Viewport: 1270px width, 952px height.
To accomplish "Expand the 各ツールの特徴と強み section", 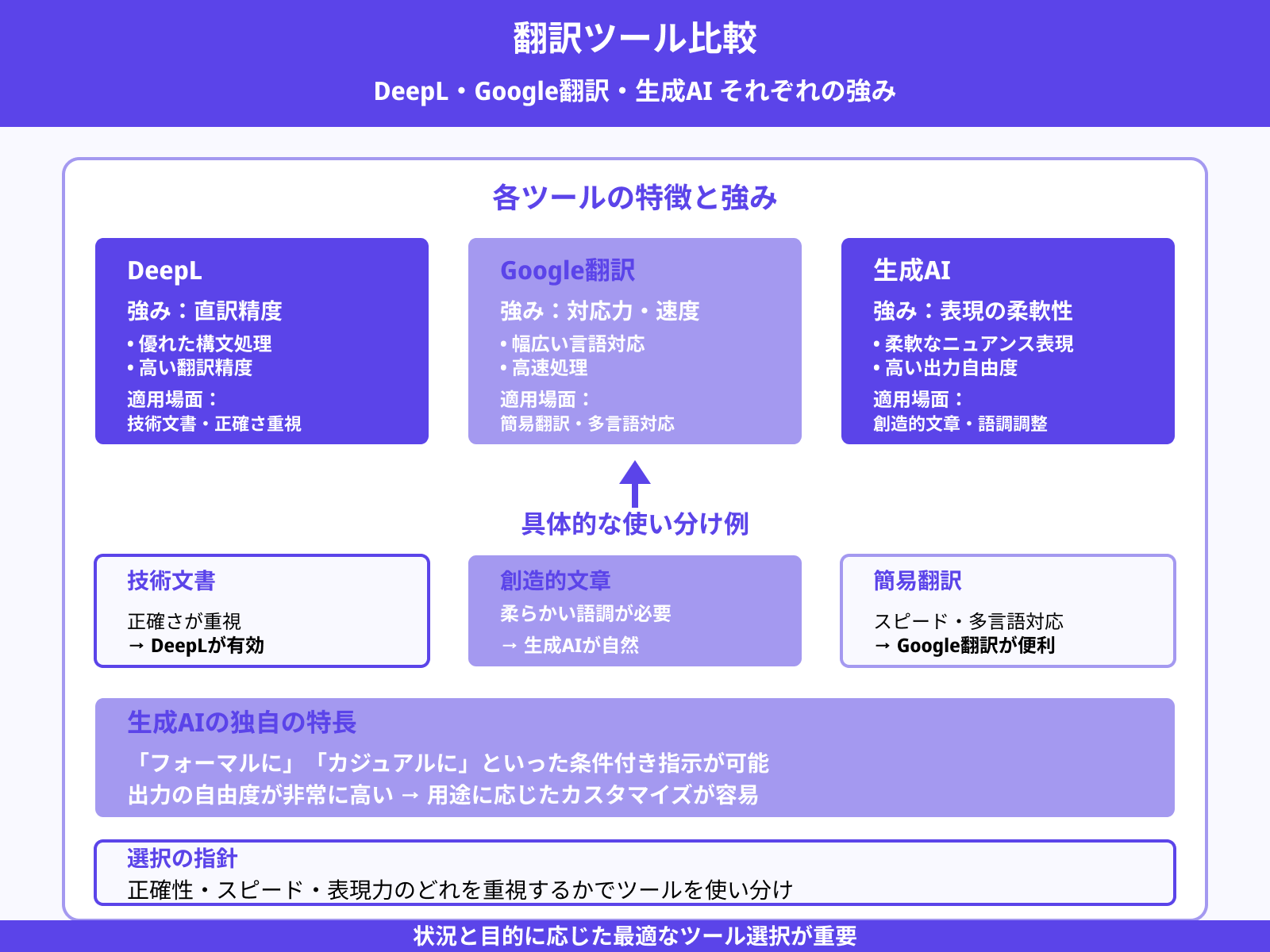I will pyautogui.click(x=635, y=197).
